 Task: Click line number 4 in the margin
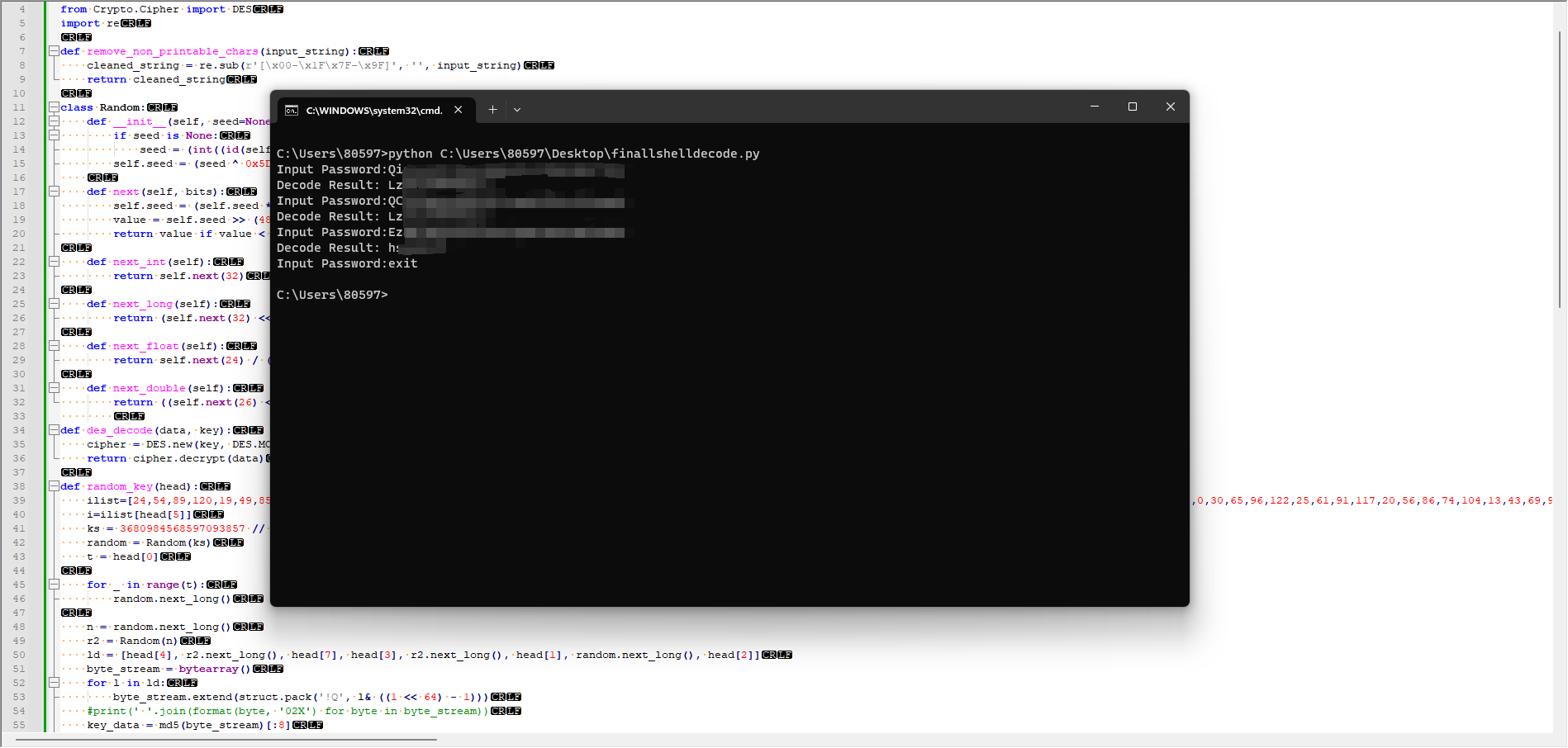pyautogui.click(x=22, y=9)
